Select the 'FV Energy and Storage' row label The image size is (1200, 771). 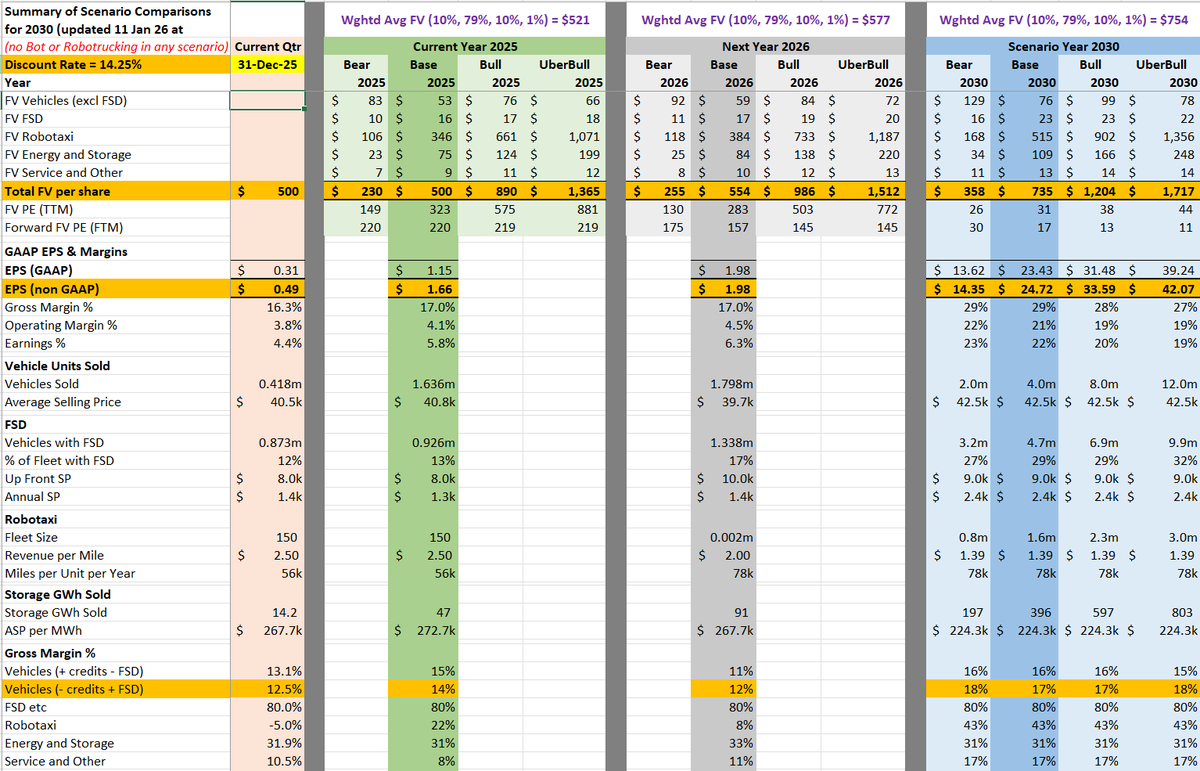(x=67, y=154)
